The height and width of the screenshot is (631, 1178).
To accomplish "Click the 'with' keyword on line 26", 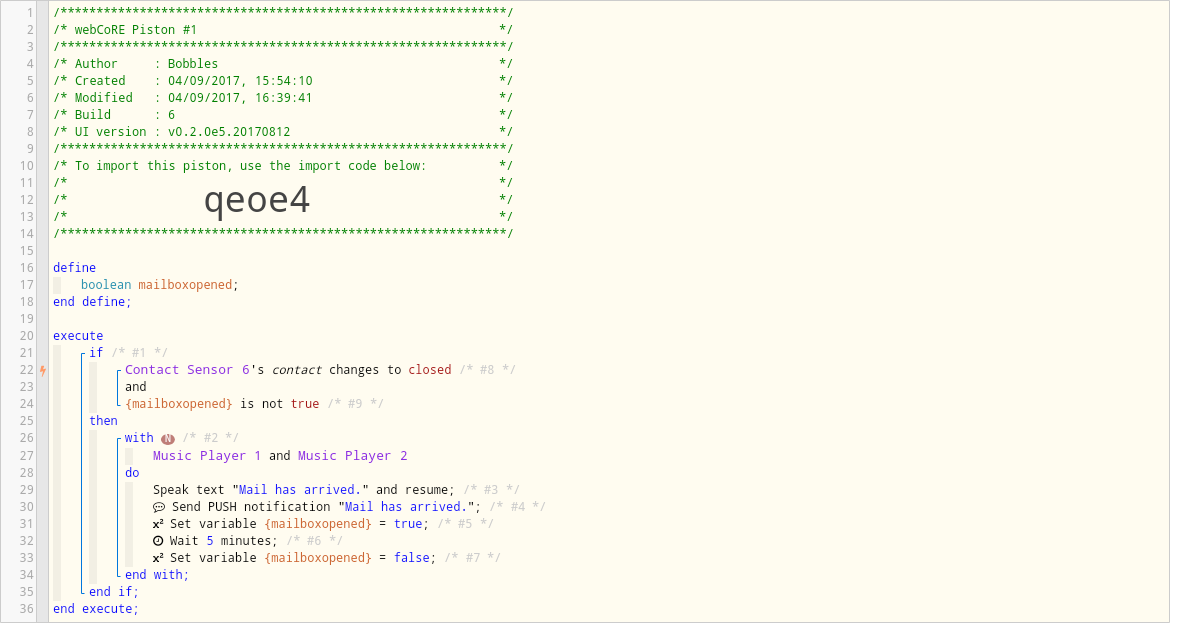I will coord(139,439).
